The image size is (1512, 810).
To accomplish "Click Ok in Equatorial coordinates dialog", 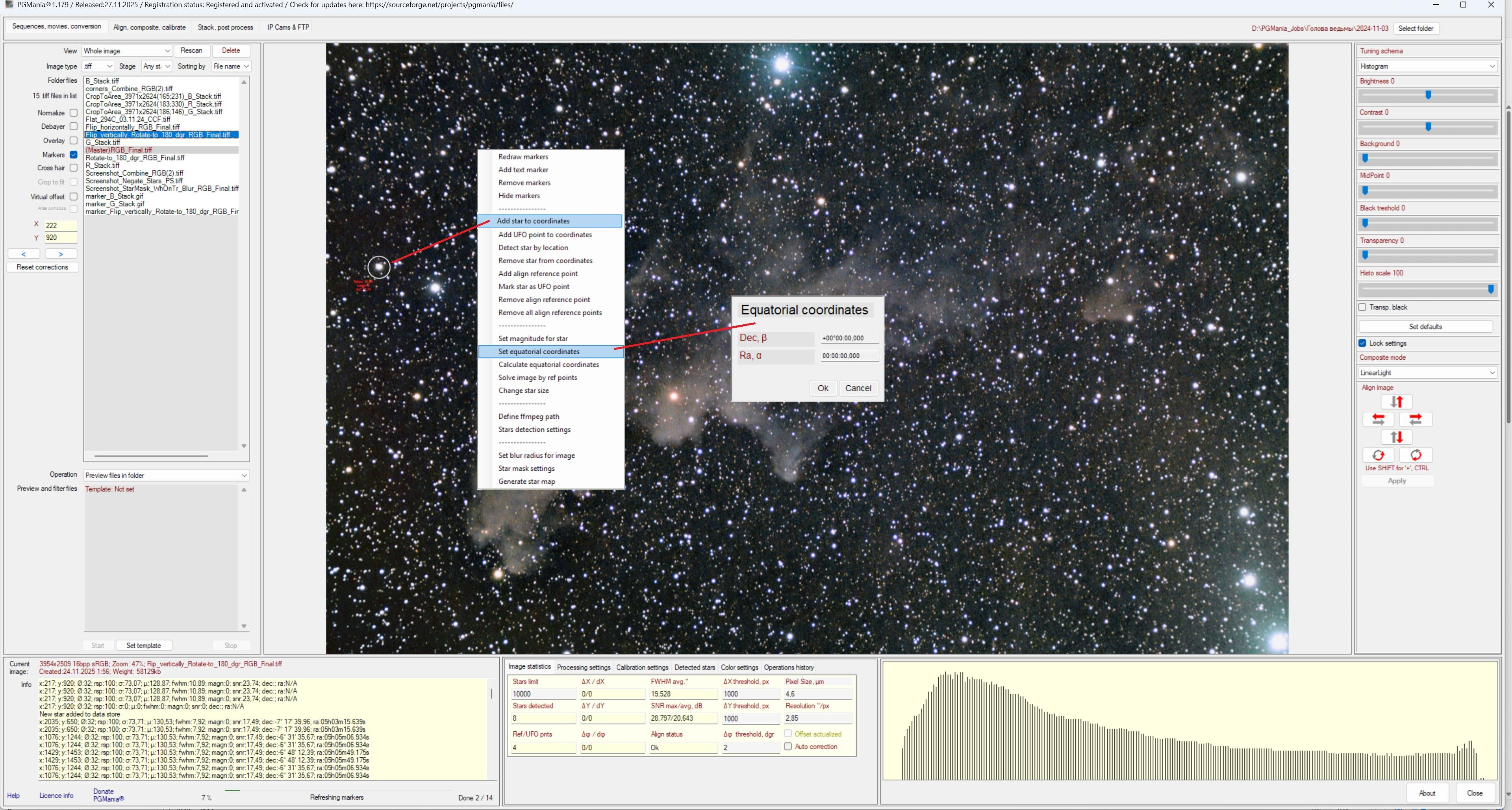I will tap(822, 388).
